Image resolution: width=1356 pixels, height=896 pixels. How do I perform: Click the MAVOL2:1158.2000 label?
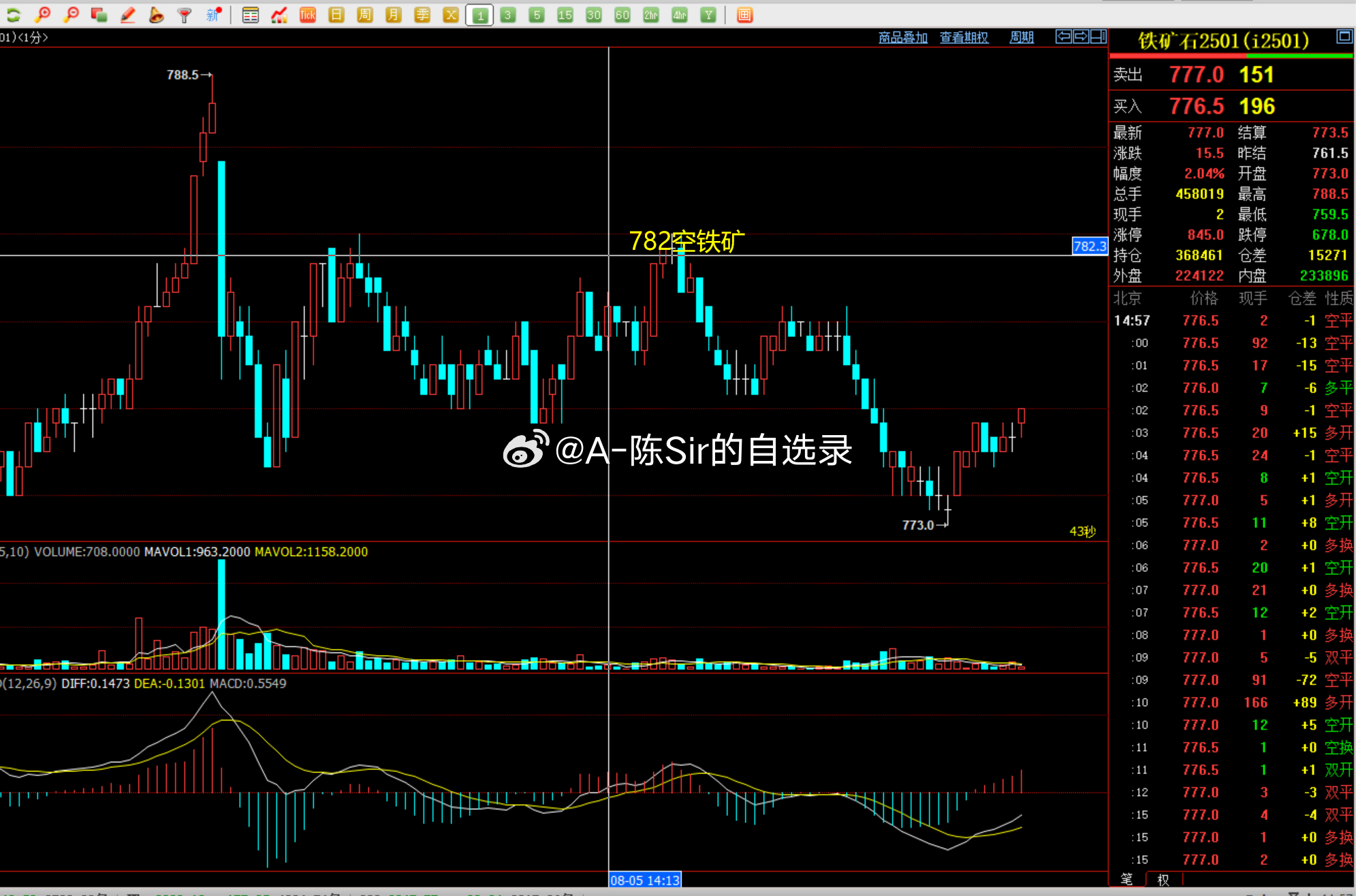[311, 551]
